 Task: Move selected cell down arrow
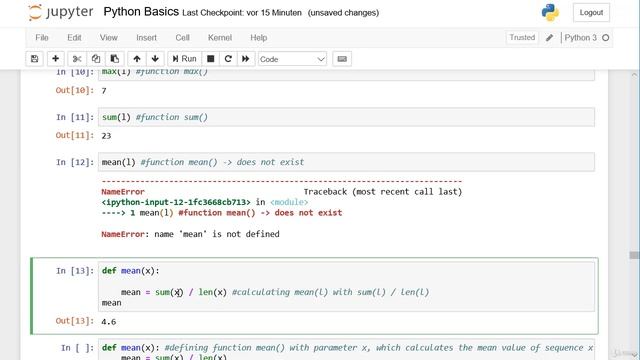(155, 59)
